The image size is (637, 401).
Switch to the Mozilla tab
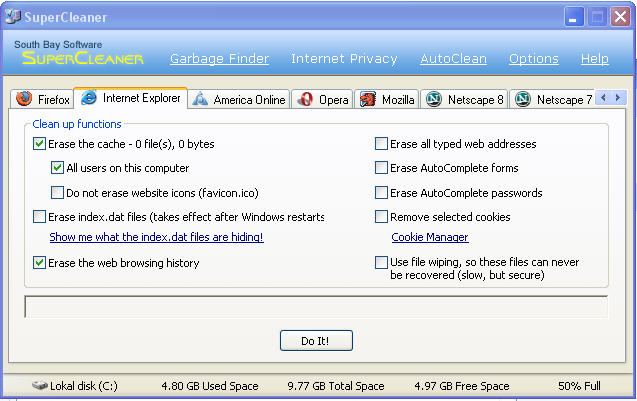coord(386,99)
